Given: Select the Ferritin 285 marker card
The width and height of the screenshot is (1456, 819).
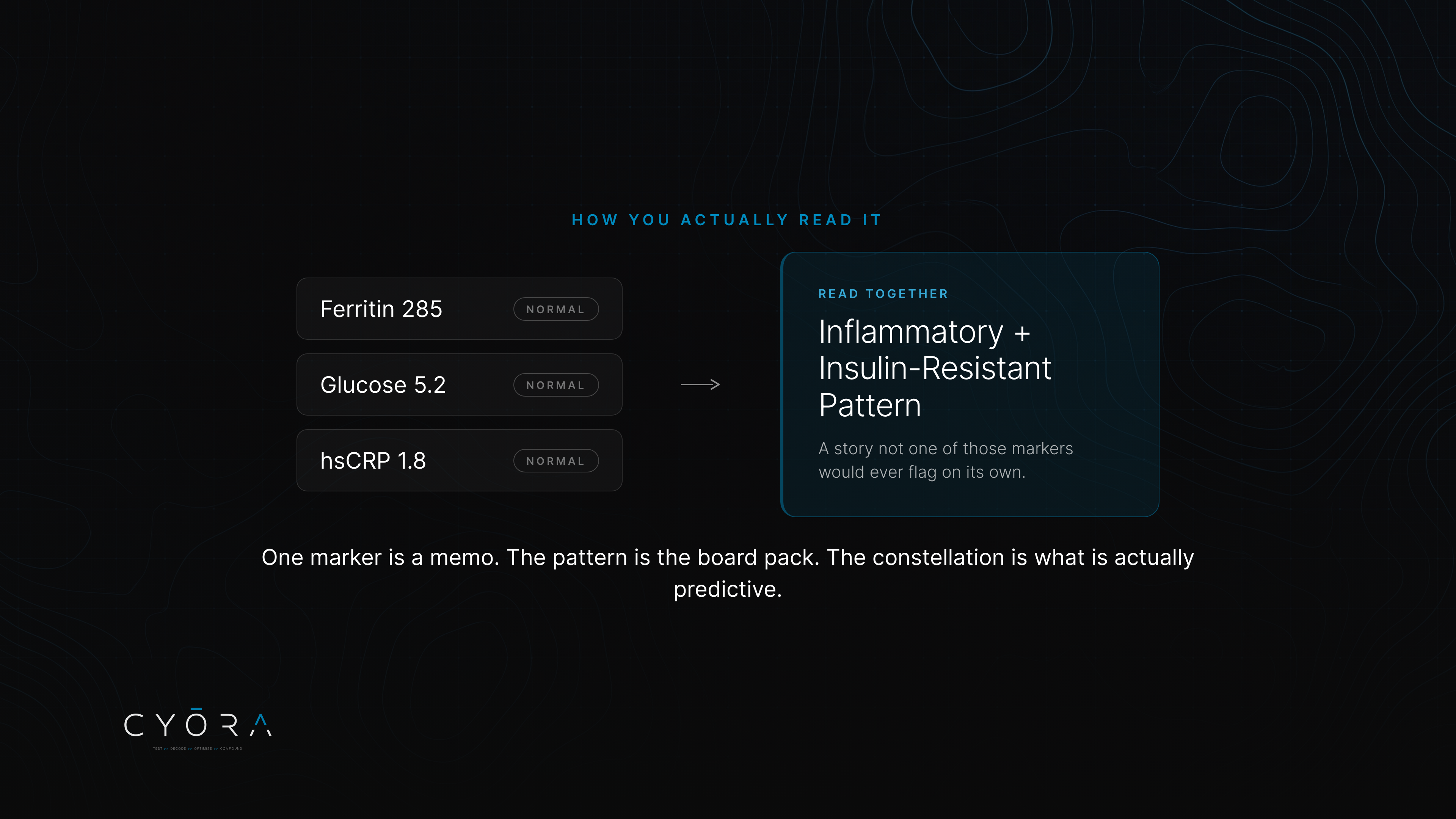Looking at the screenshot, I should [459, 309].
